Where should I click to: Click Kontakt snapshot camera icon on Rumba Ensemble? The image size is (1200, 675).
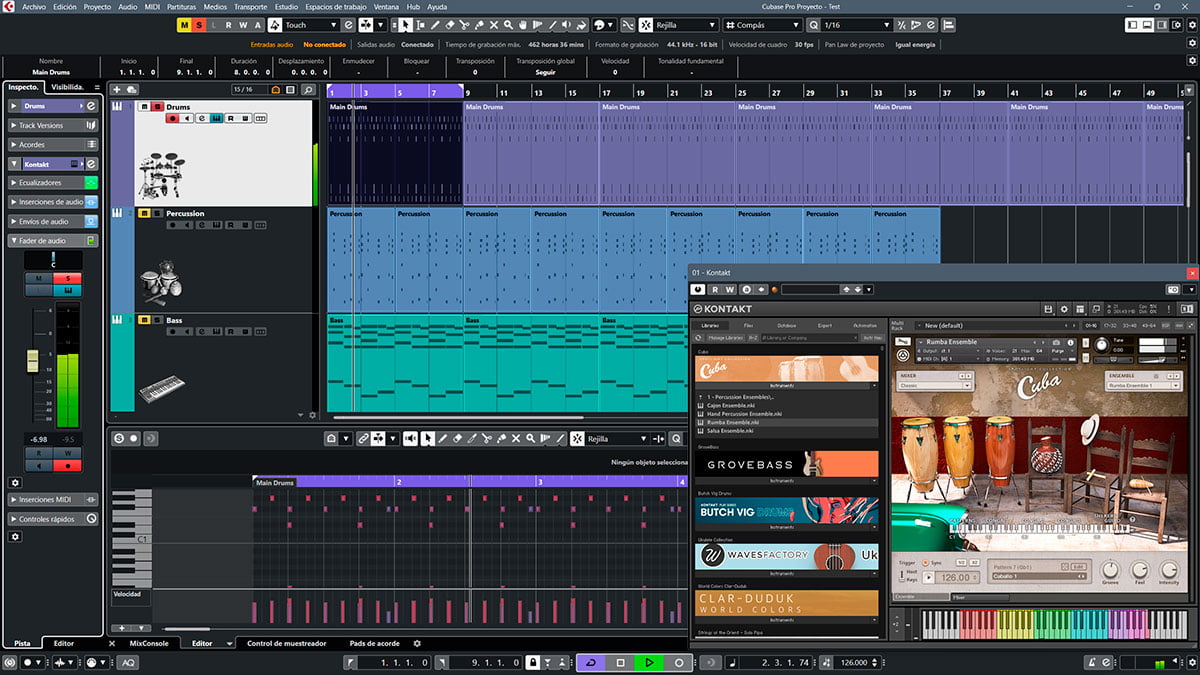[1055, 342]
